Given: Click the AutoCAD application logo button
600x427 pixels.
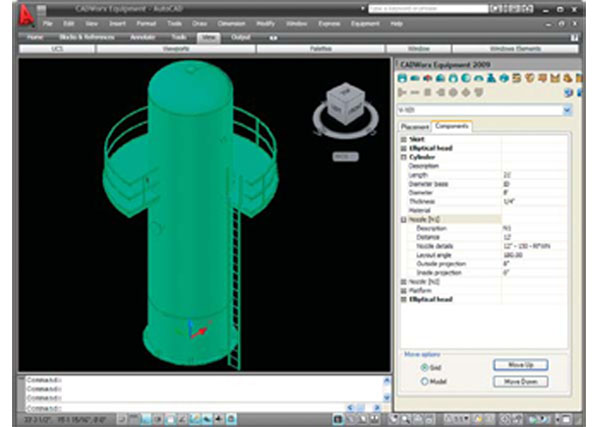Looking at the screenshot, I should click(27, 15).
